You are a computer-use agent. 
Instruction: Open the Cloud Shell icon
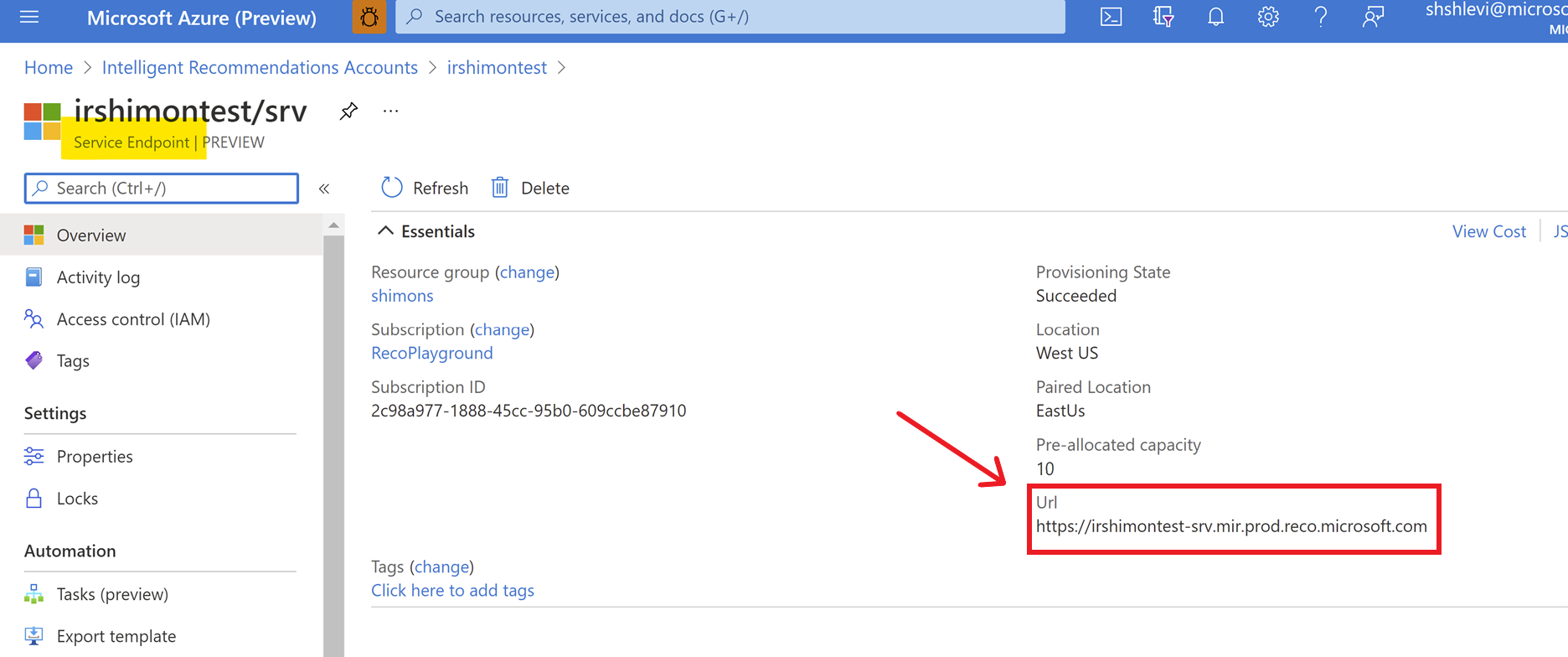coord(1111,17)
